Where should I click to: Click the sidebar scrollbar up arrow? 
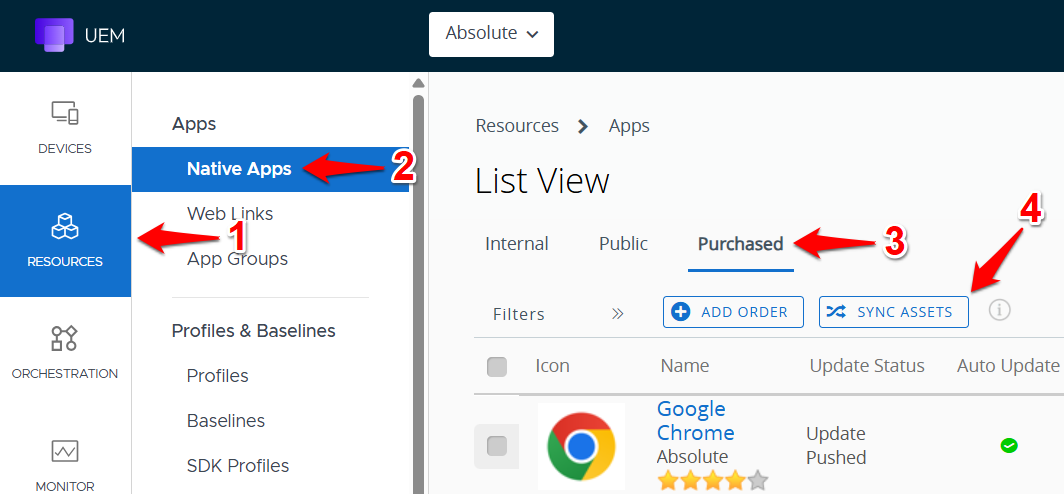point(419,83)
